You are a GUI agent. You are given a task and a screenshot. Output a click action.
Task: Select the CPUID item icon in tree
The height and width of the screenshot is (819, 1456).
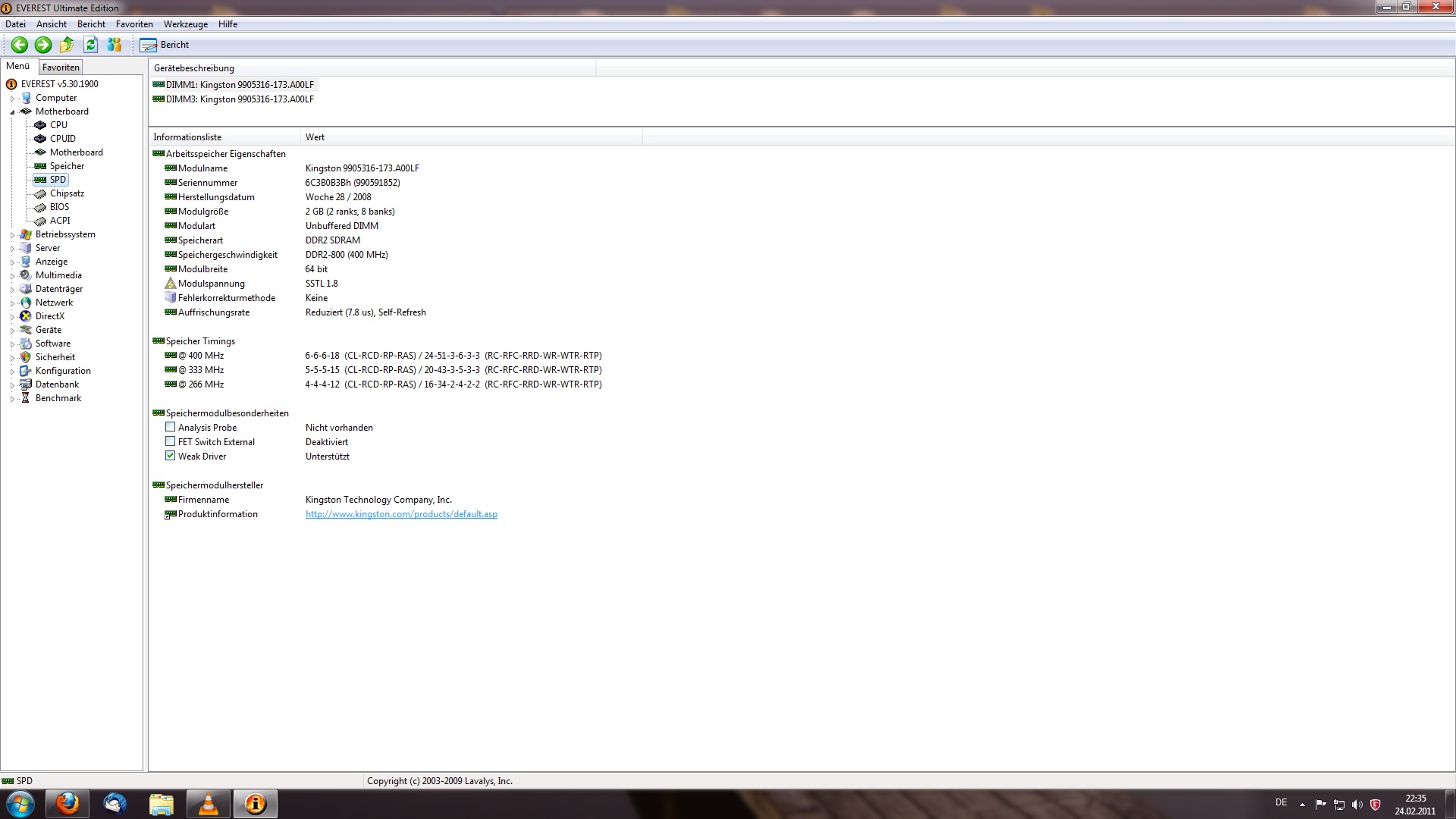40,139
